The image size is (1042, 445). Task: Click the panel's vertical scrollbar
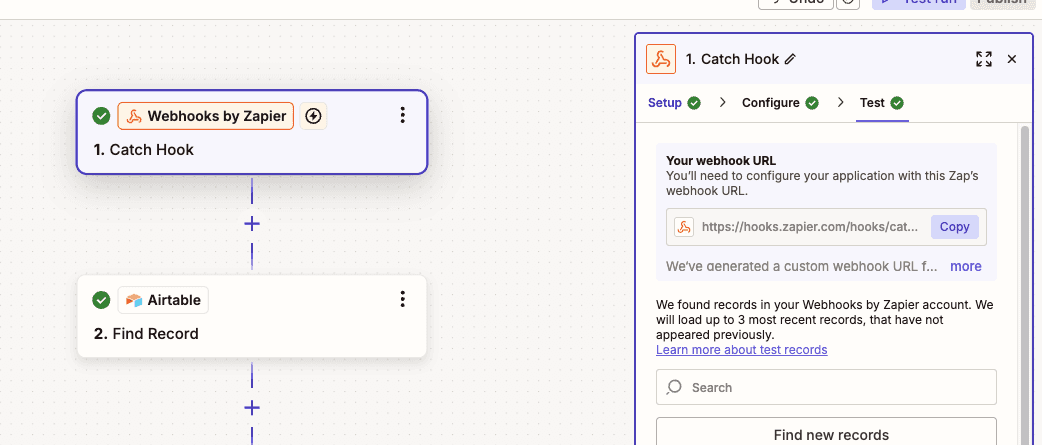(1025, 286)
